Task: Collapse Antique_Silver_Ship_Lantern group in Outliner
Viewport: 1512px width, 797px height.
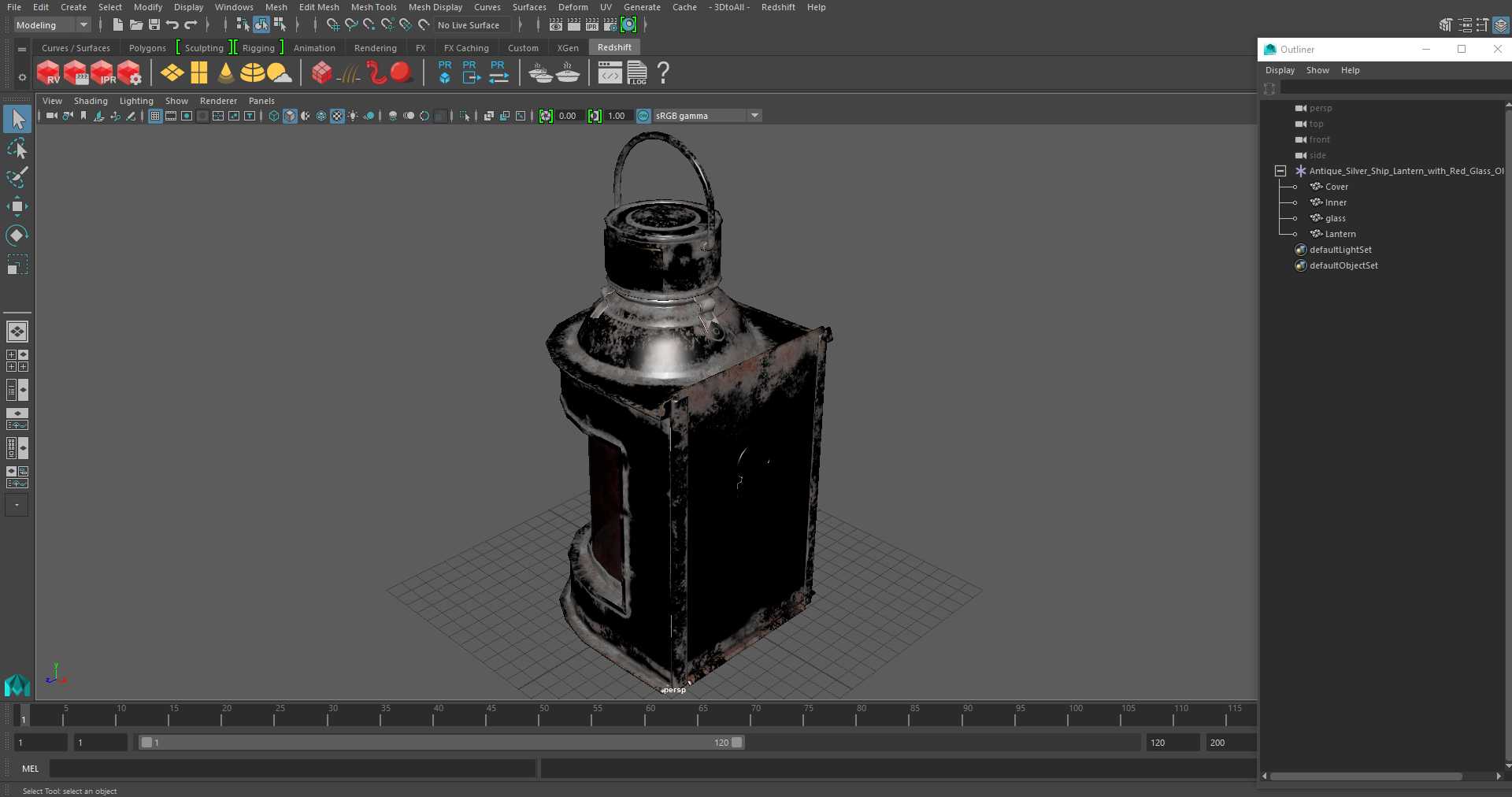Action: [x=1280, y=171]
